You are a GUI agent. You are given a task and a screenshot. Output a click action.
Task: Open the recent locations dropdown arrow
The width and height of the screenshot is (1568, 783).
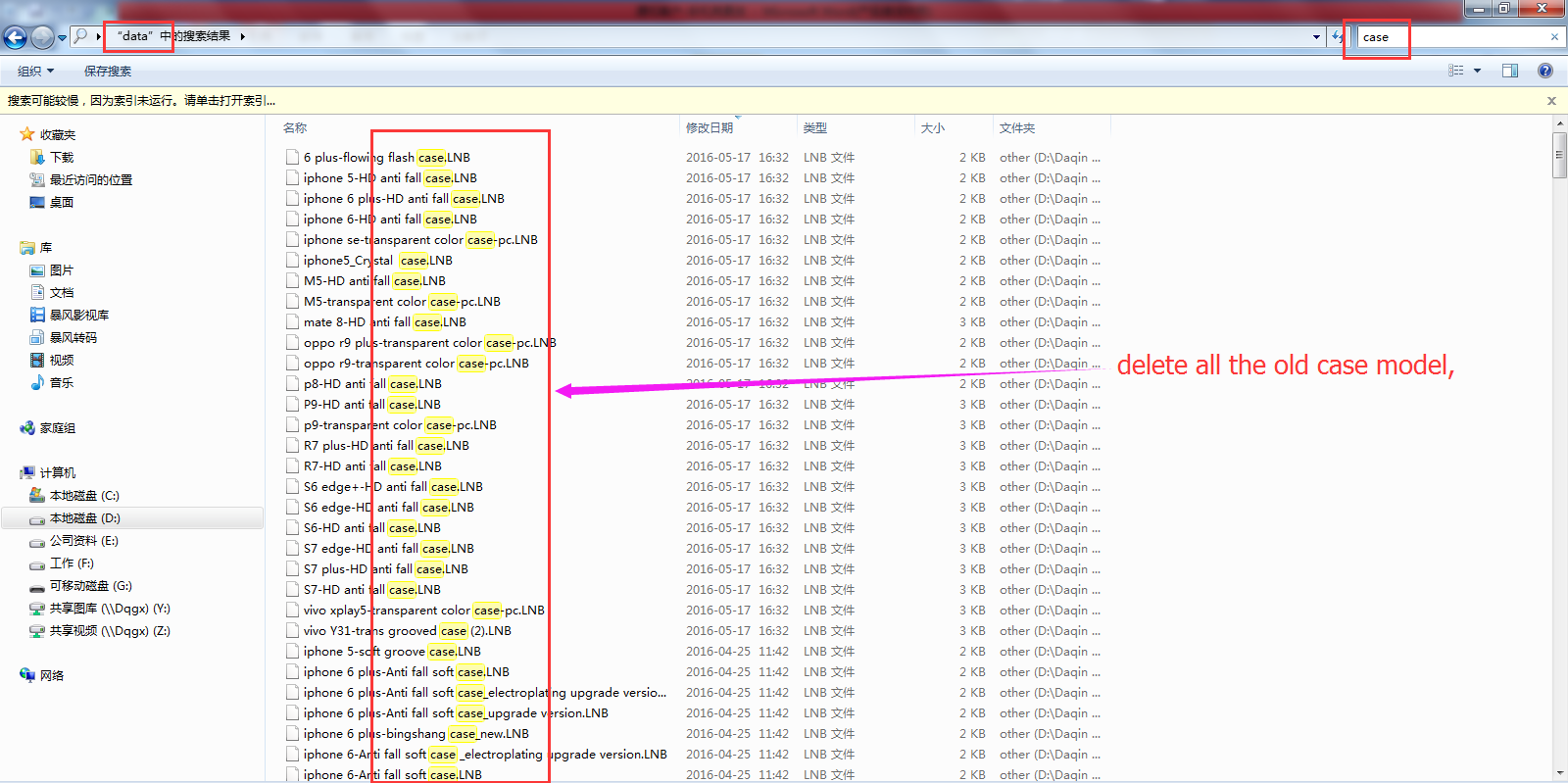click(x=62, y=38)
